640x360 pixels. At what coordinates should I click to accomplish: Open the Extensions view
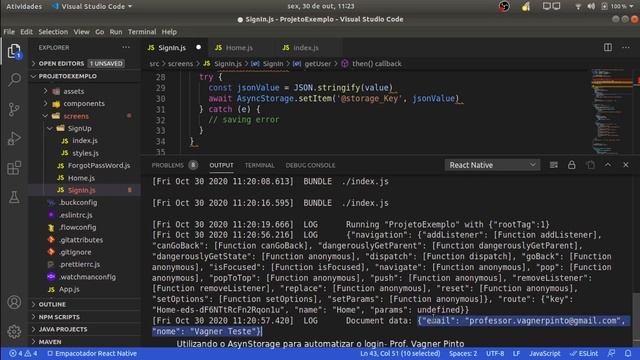point(14,168)
